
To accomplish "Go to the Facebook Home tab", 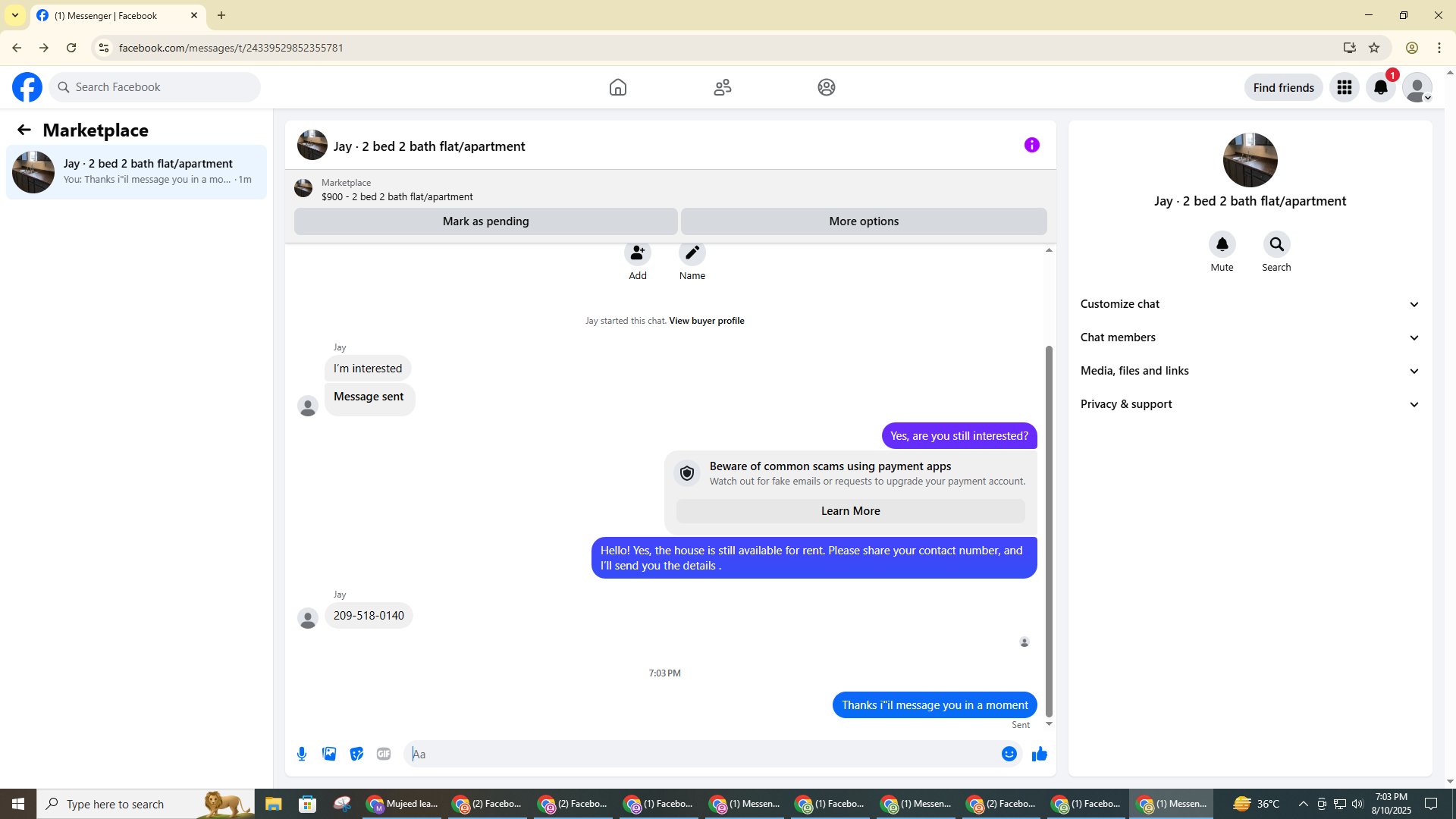I will point(617,87).
